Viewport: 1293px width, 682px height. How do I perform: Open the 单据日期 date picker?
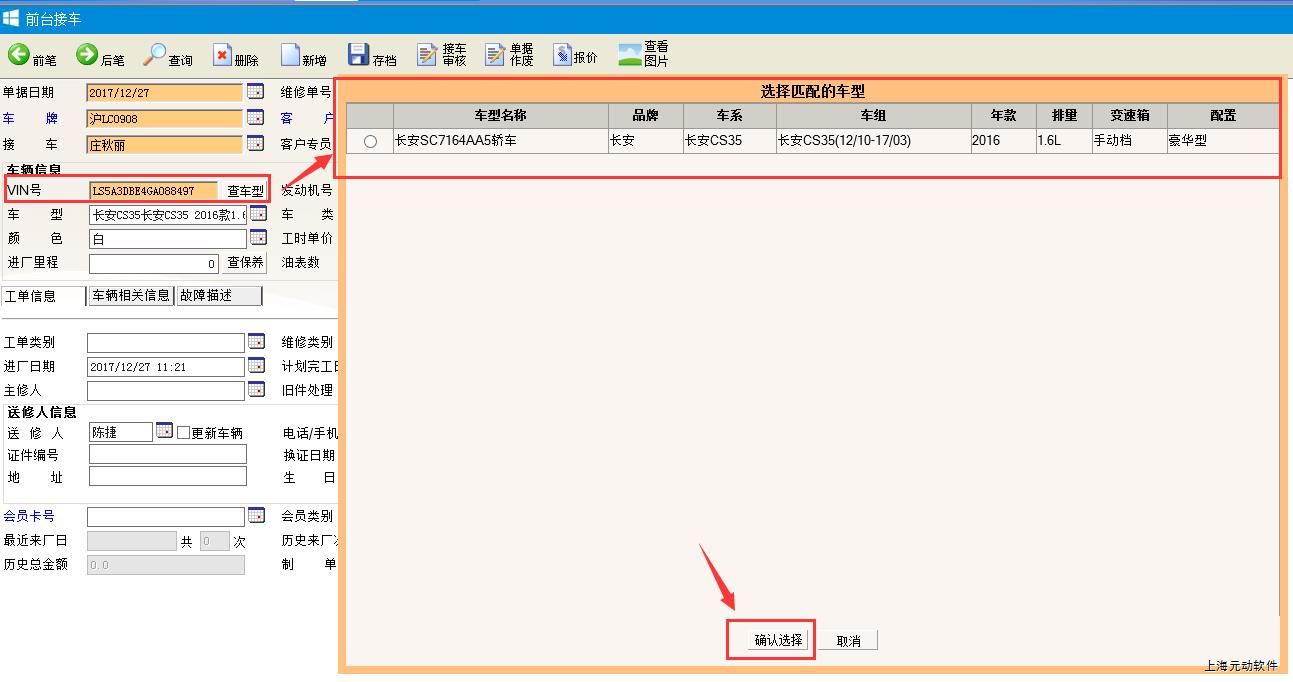[x=256, y=92]
